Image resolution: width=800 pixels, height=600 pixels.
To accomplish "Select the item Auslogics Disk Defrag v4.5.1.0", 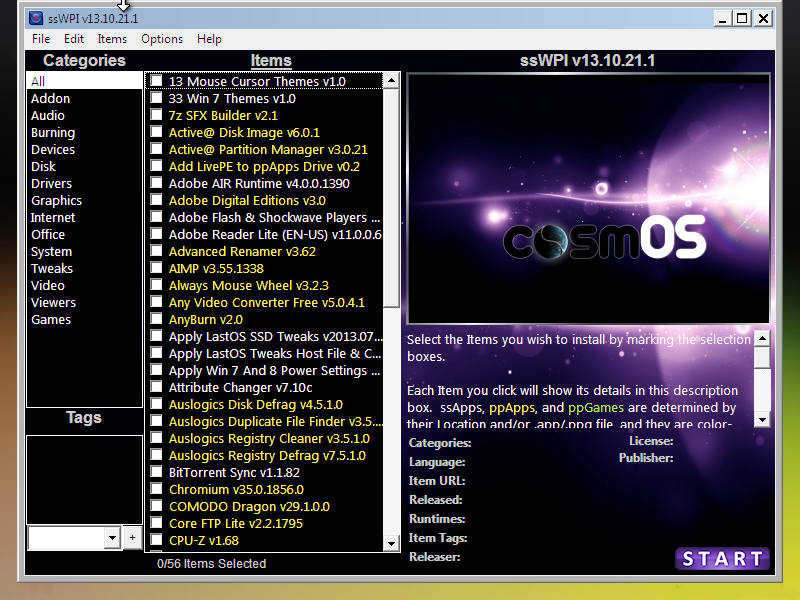I will [256, 405].
